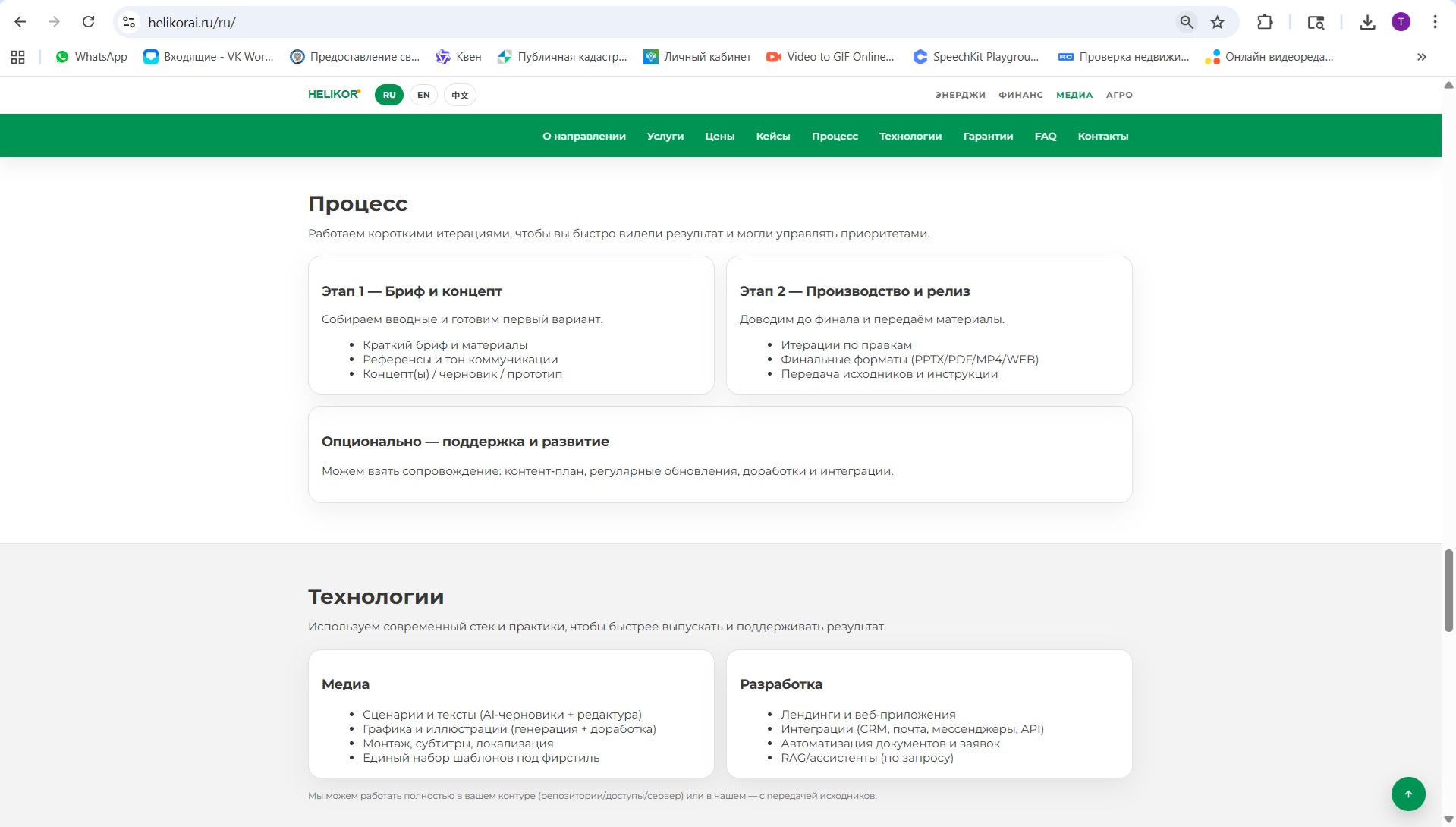Click the Монтаж, субтитры, локализация bullet
Viewport: 1456px width, 827px height.
click(458, 744)
